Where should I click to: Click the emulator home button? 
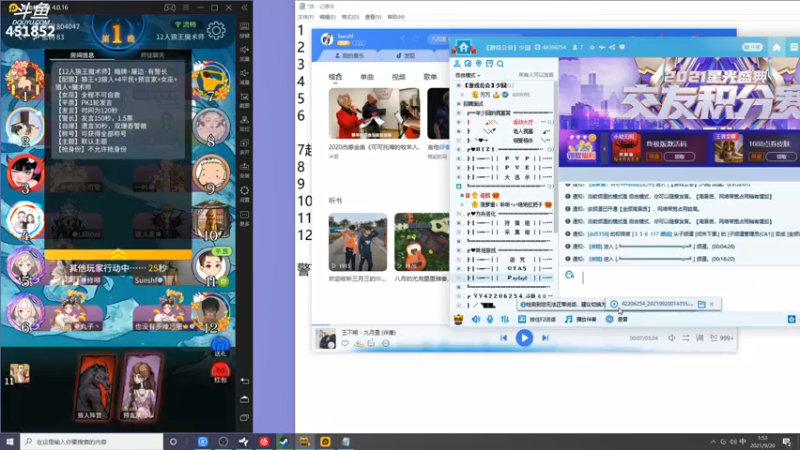(x=245, y=399)
